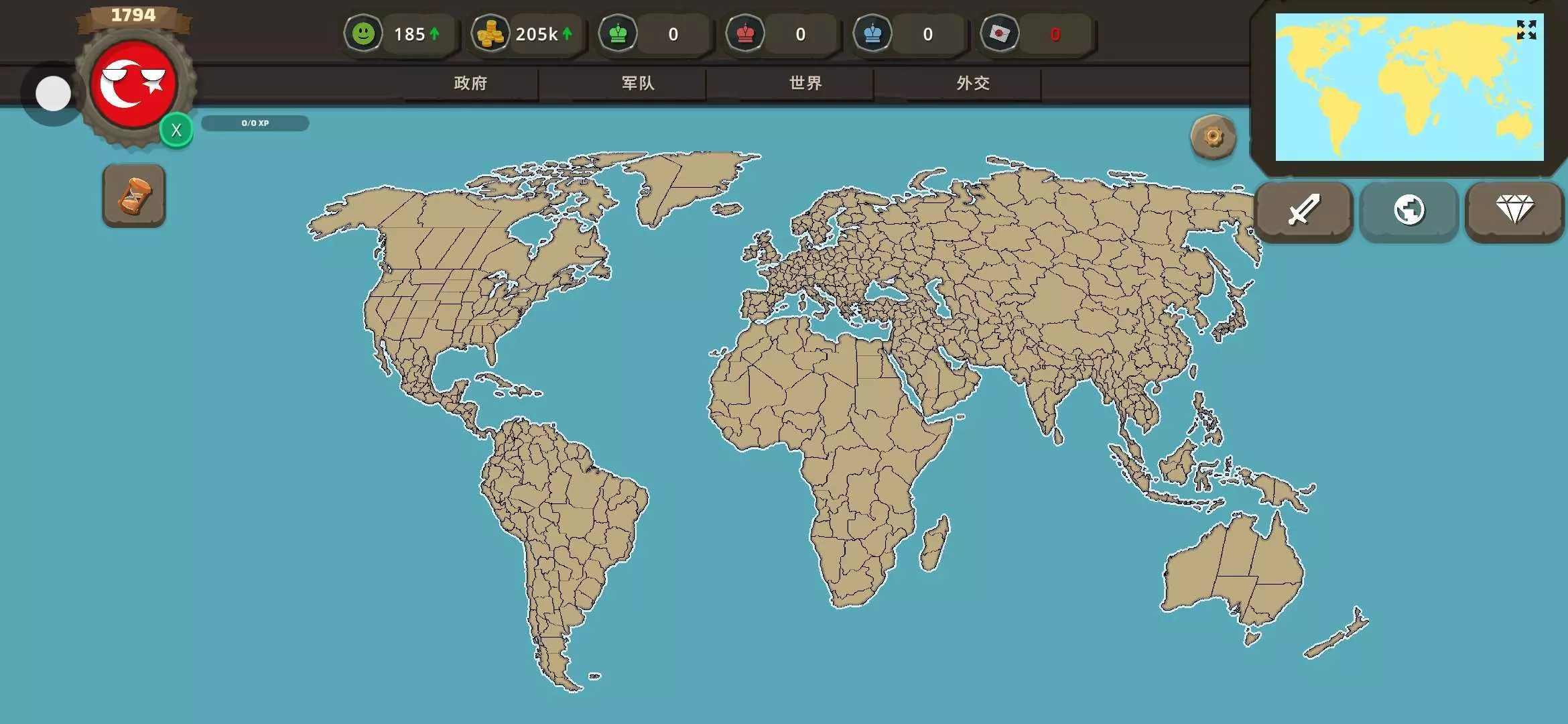The image size is (1568, 724).
Task: Click the bronze settings gear icon
Action: (1213, 137)
